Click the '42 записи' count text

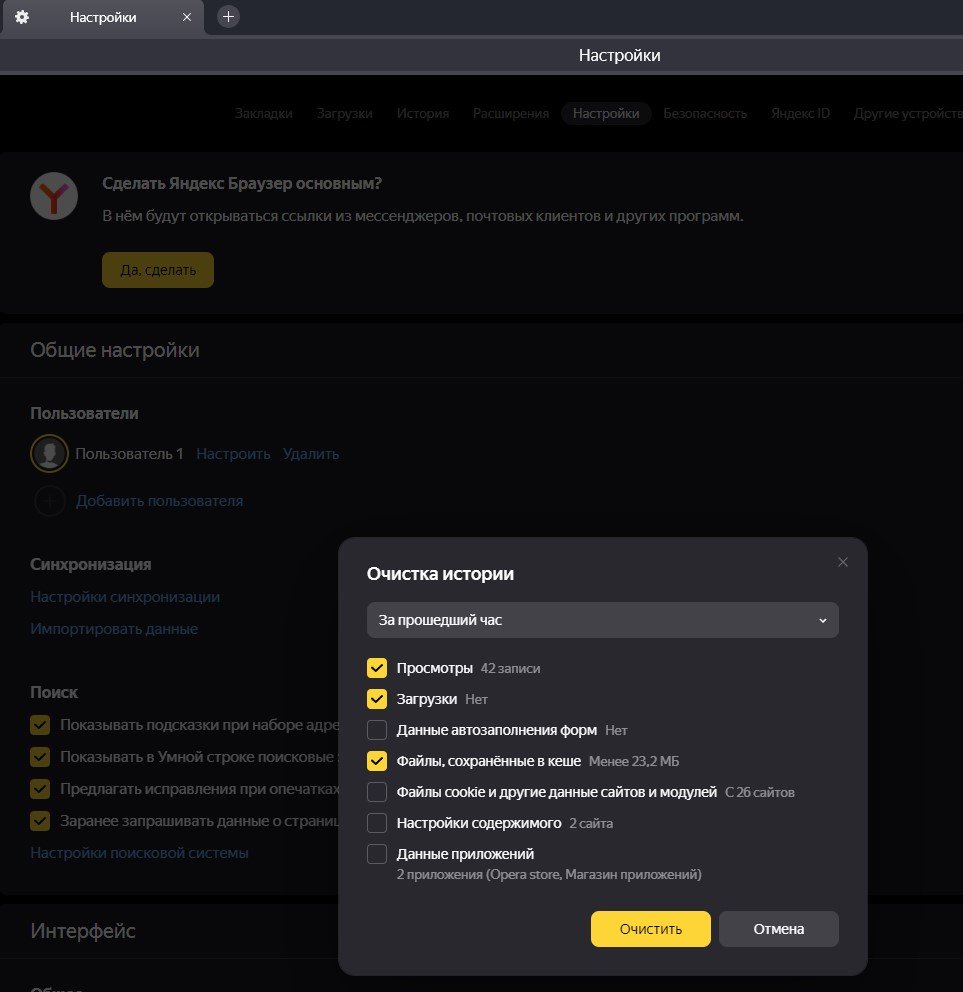510,669
